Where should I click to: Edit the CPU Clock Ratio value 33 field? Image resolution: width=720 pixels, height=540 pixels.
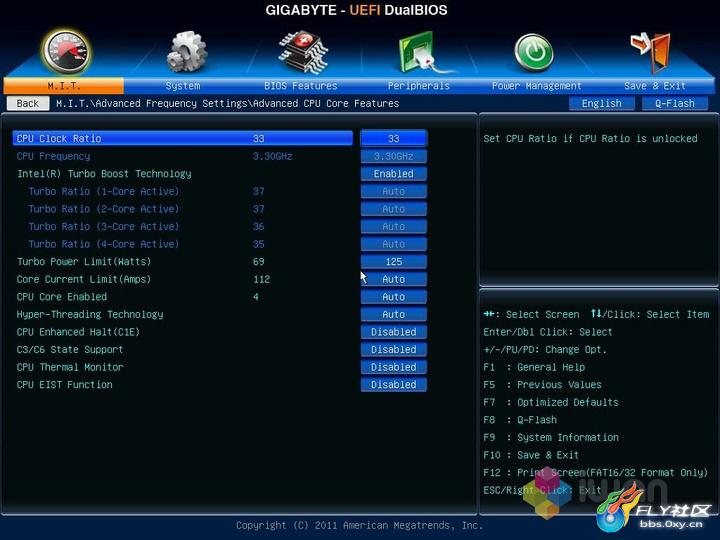394,138
